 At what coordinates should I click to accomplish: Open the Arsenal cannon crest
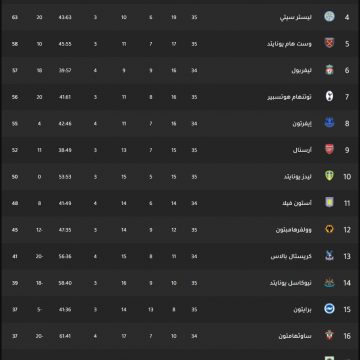point(329,150)
